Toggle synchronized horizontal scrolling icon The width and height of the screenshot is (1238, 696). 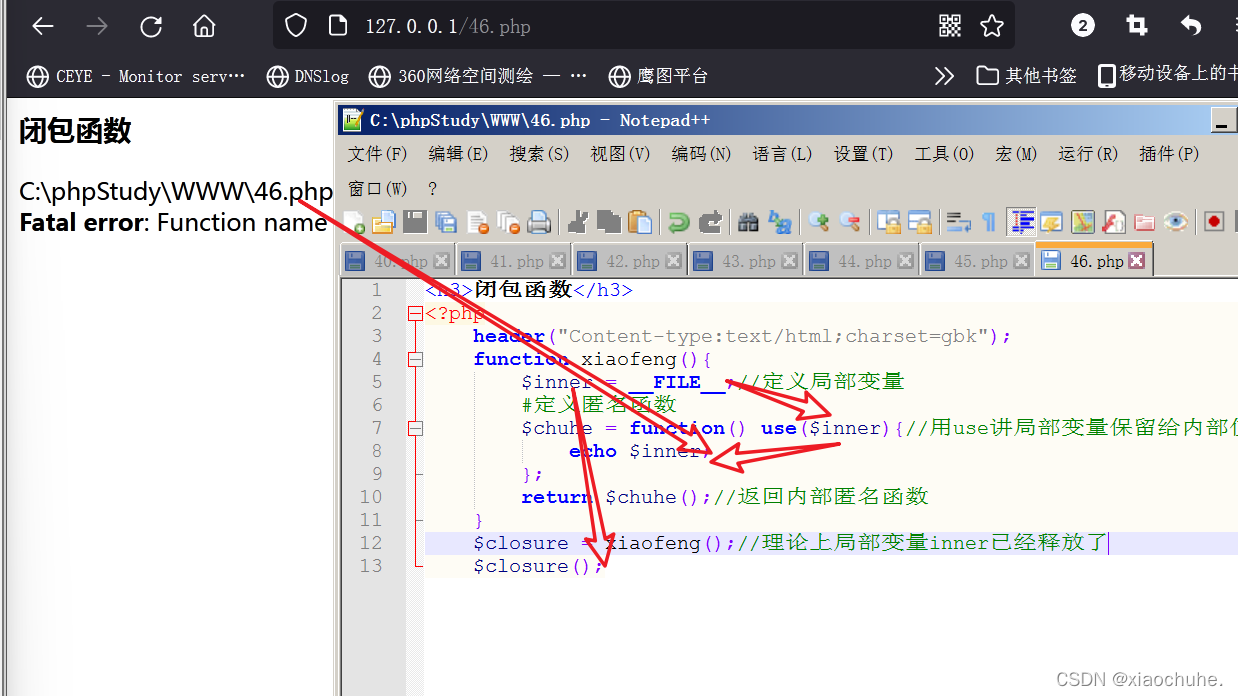pos(919,222)
